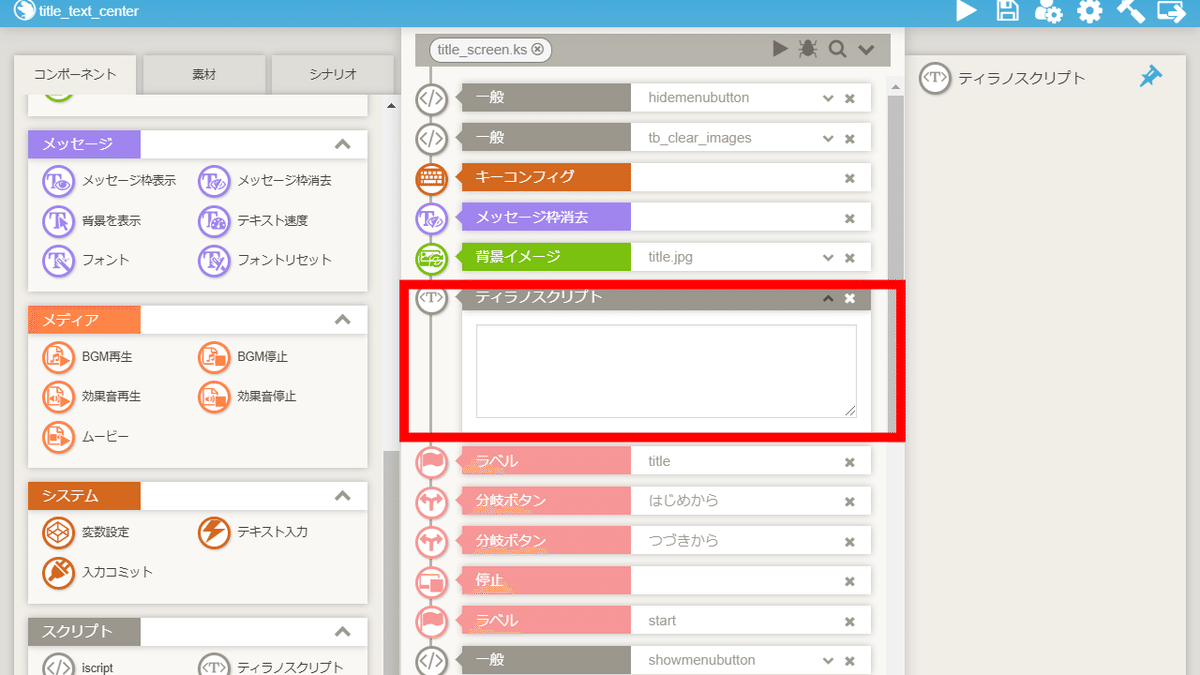Open the character management icon
Viewport: 1200px width, 675px height.
(x=1048, y=11)
